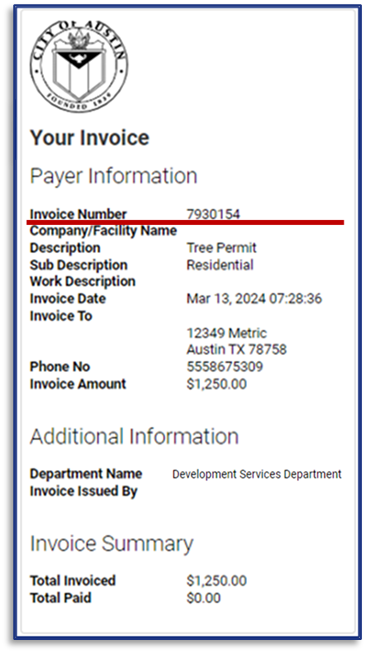This screenshot has width=366, height=653.
Task: Select the Total Invoiced value $1,250.00
Action: pyautogui.click(x=217, y=581)
